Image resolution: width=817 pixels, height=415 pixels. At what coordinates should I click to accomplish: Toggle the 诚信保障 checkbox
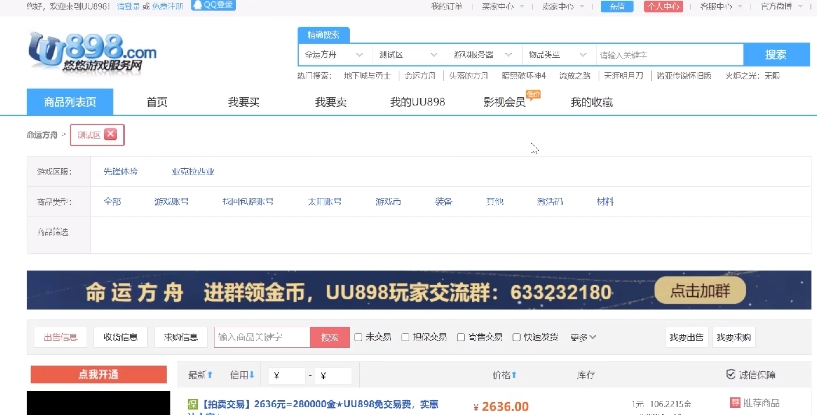(x=731, y=374)
